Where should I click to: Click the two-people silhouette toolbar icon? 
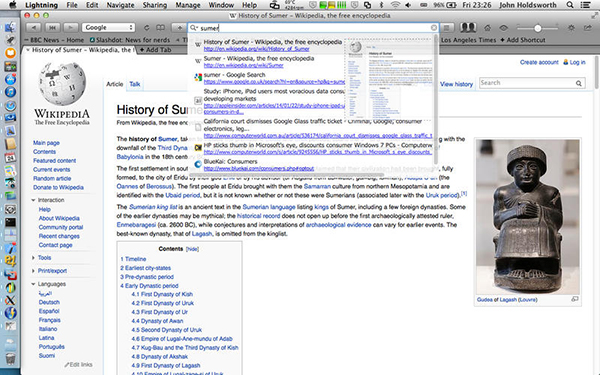click(468, 28)
